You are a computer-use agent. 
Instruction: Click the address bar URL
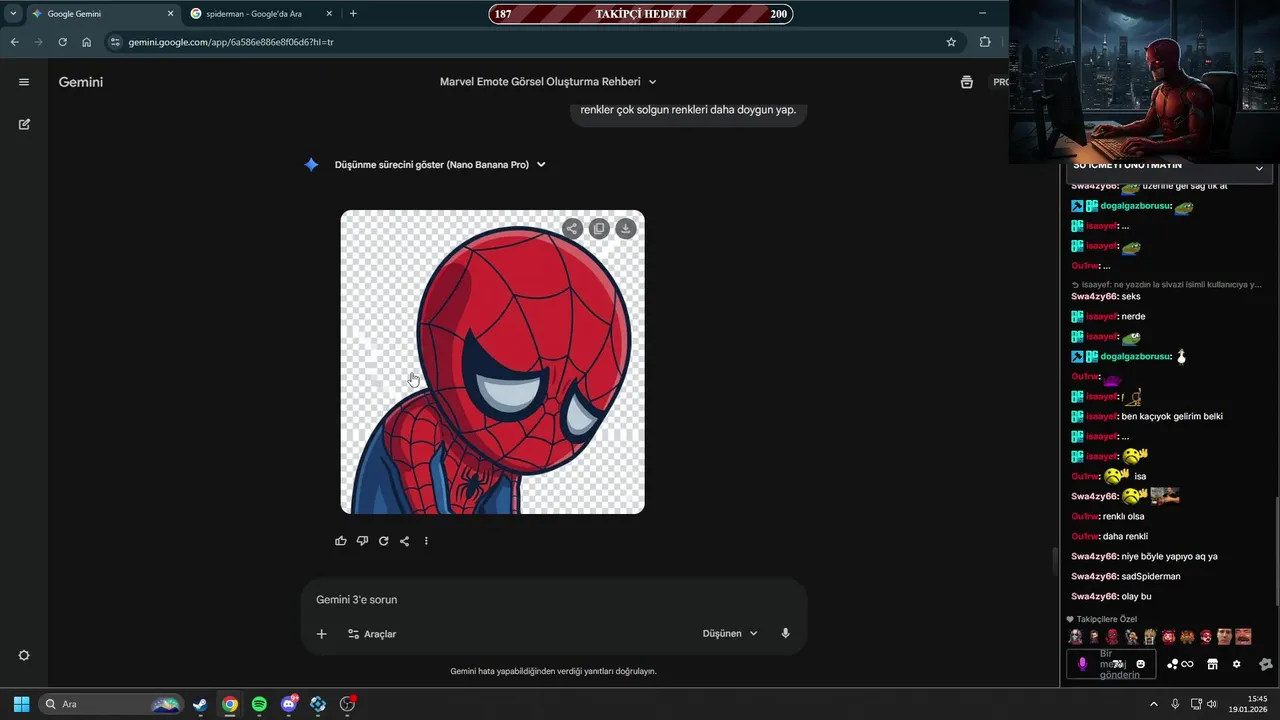point(231,42)
